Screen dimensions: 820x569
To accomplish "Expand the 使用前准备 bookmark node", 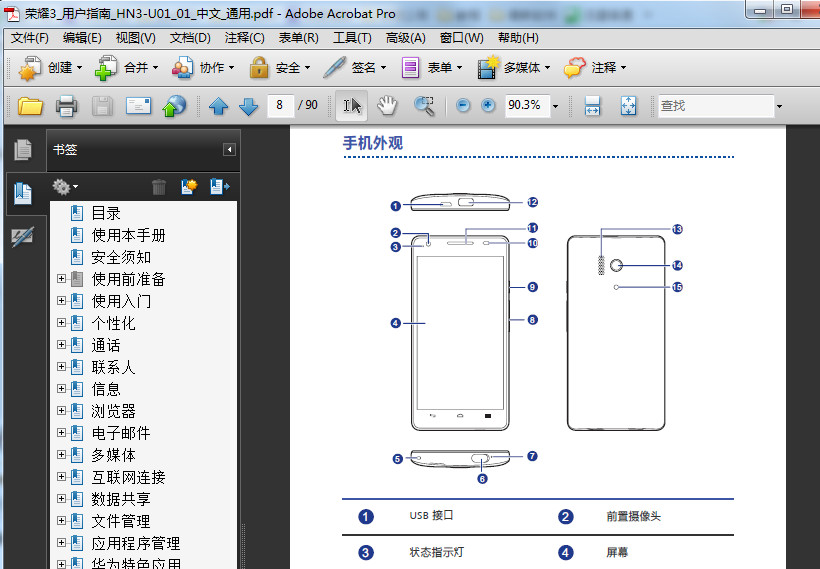I will (x=62, y=279).
